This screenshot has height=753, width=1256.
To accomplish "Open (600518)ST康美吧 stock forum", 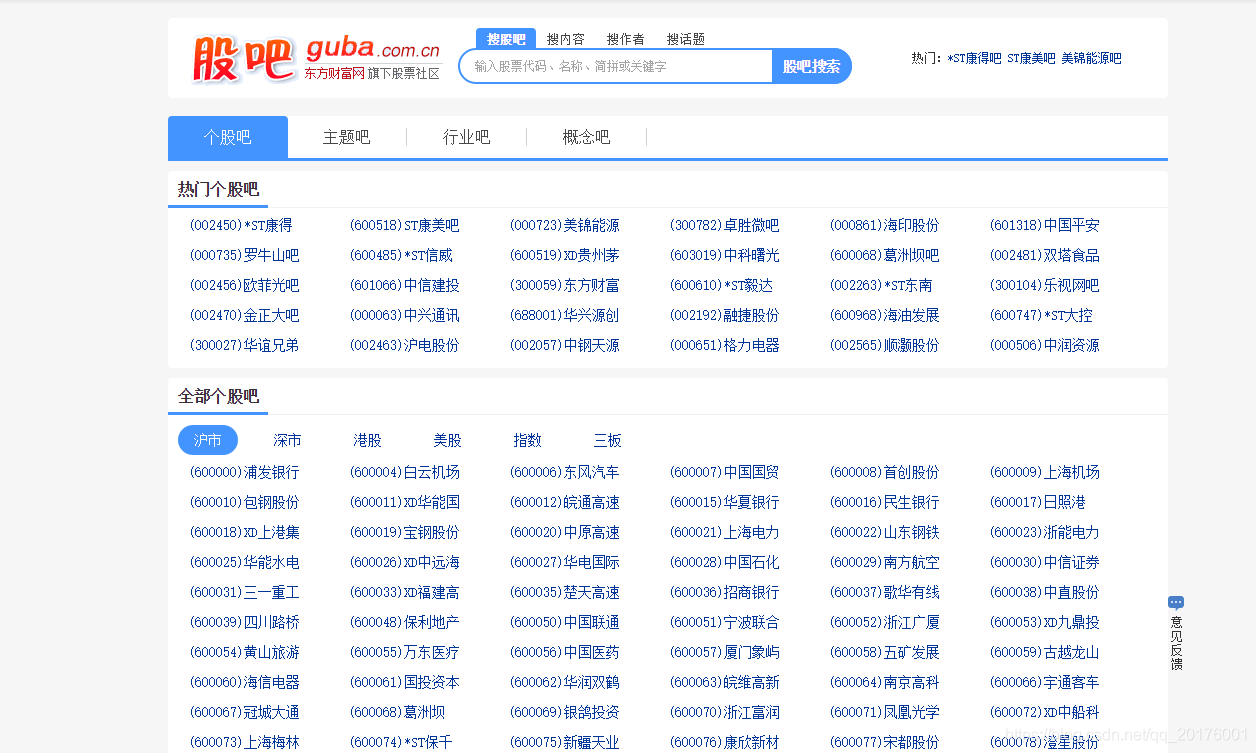I will pyautogui.click(x=404, y=225).
